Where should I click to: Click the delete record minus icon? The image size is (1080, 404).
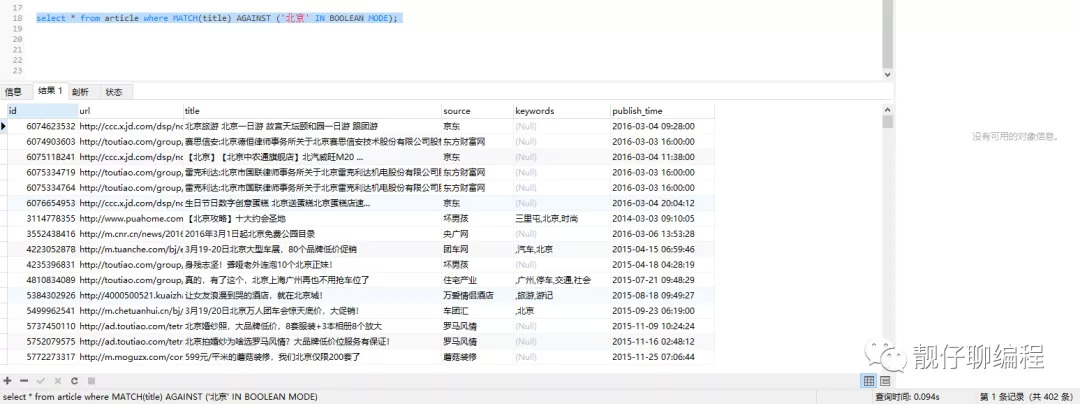[24, 381]
